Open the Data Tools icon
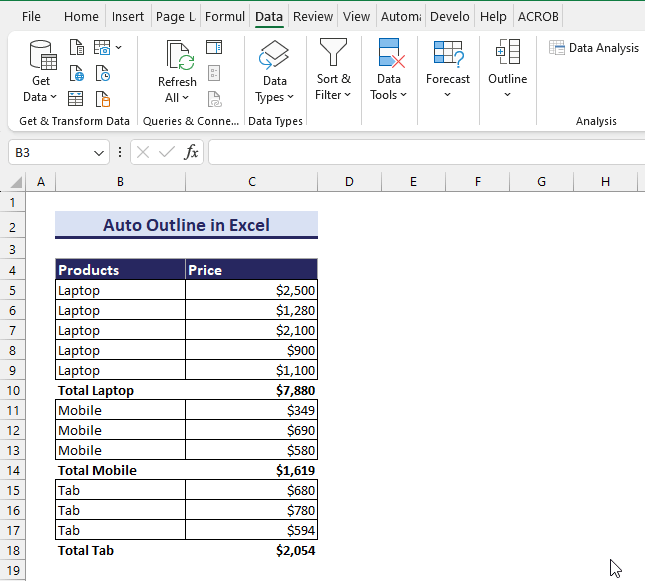The image size is (645, 581). 389,54
